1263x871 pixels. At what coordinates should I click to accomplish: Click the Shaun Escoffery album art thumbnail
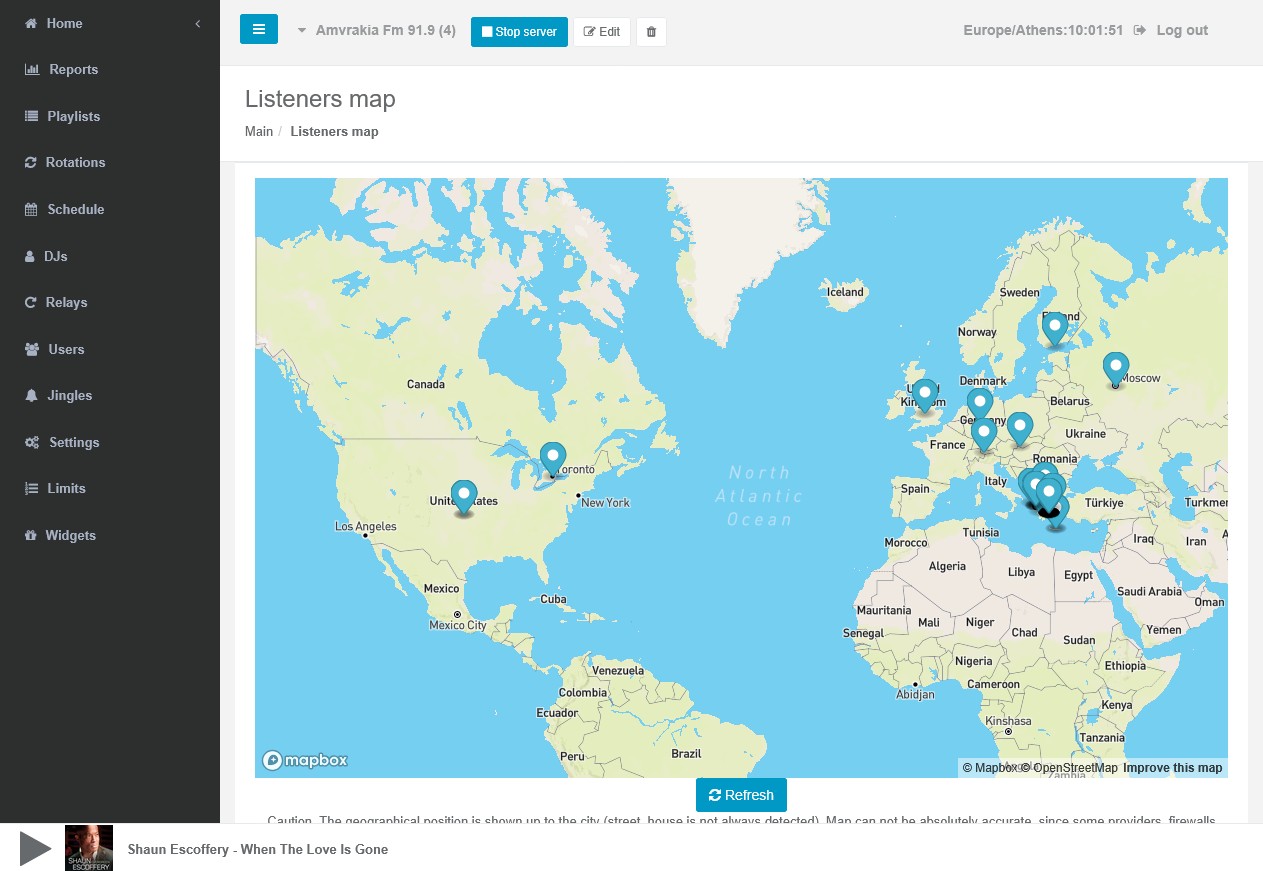click(x=89, y=848)
